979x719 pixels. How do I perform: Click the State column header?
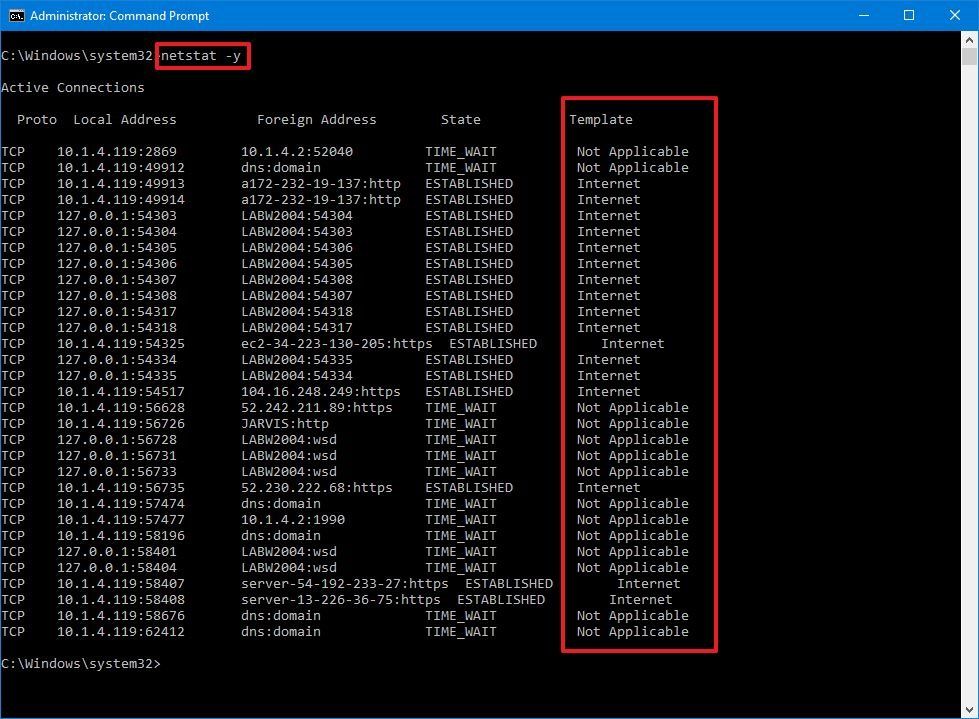tap(460, 119)
